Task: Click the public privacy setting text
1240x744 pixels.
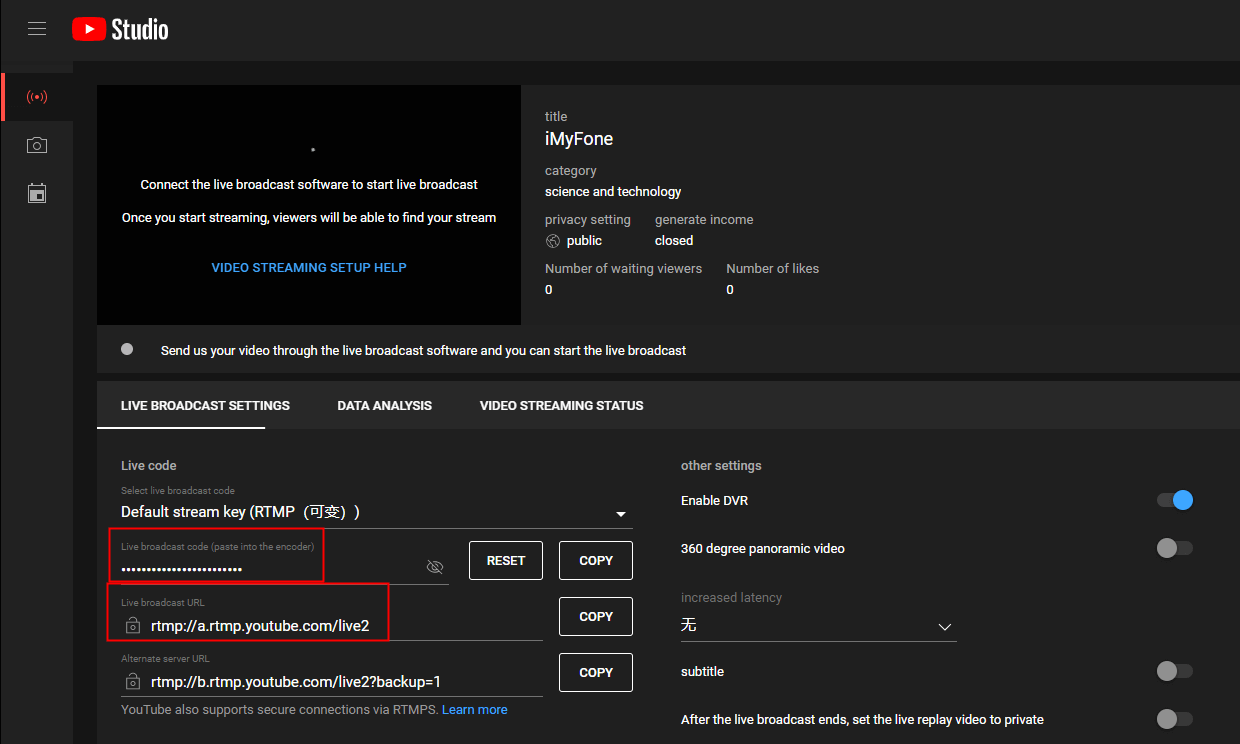Action: tap(584, 241)
